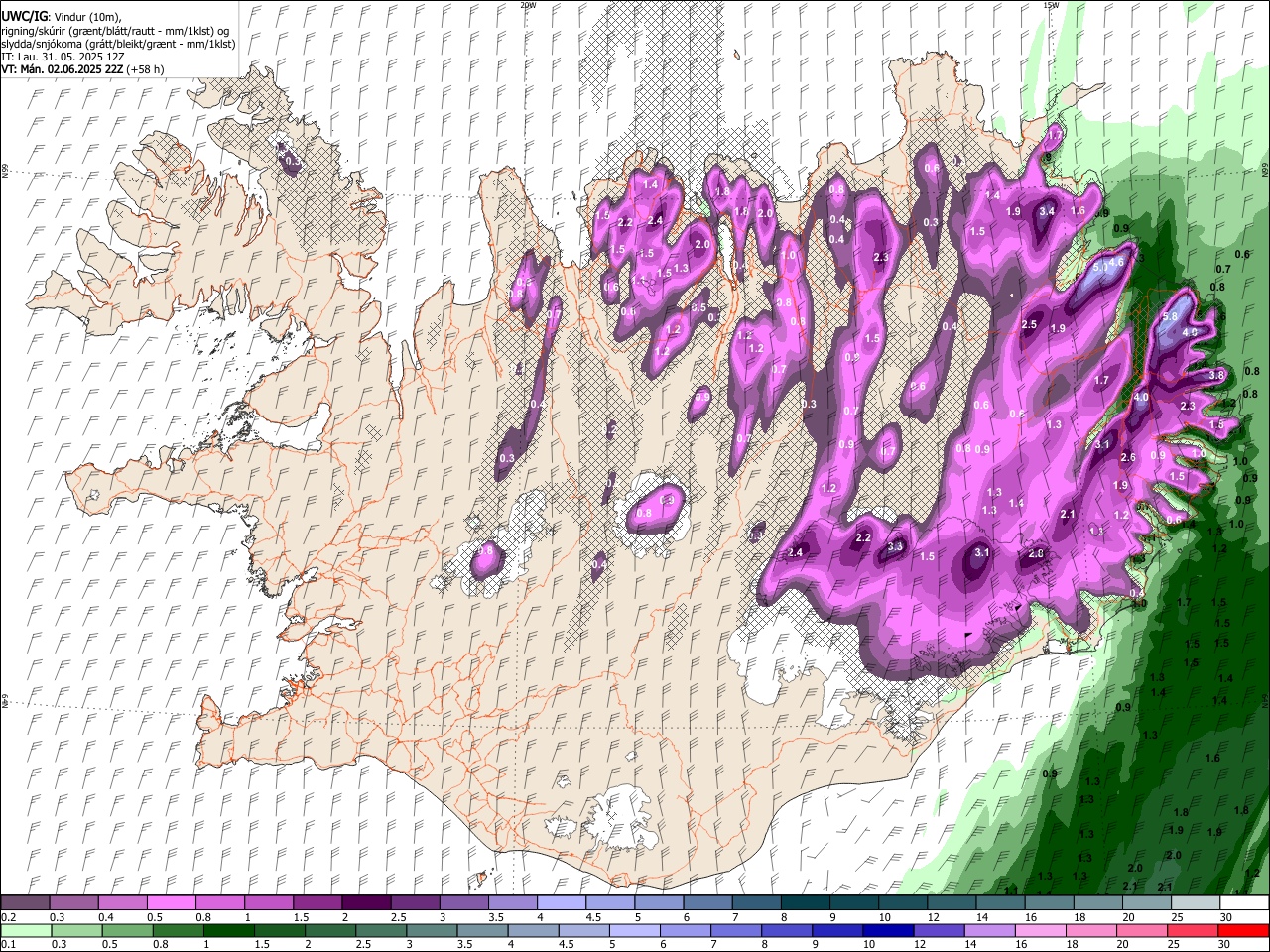
Task: Click the UWC/IG title in the header box
Action: [x=23, y=17]
